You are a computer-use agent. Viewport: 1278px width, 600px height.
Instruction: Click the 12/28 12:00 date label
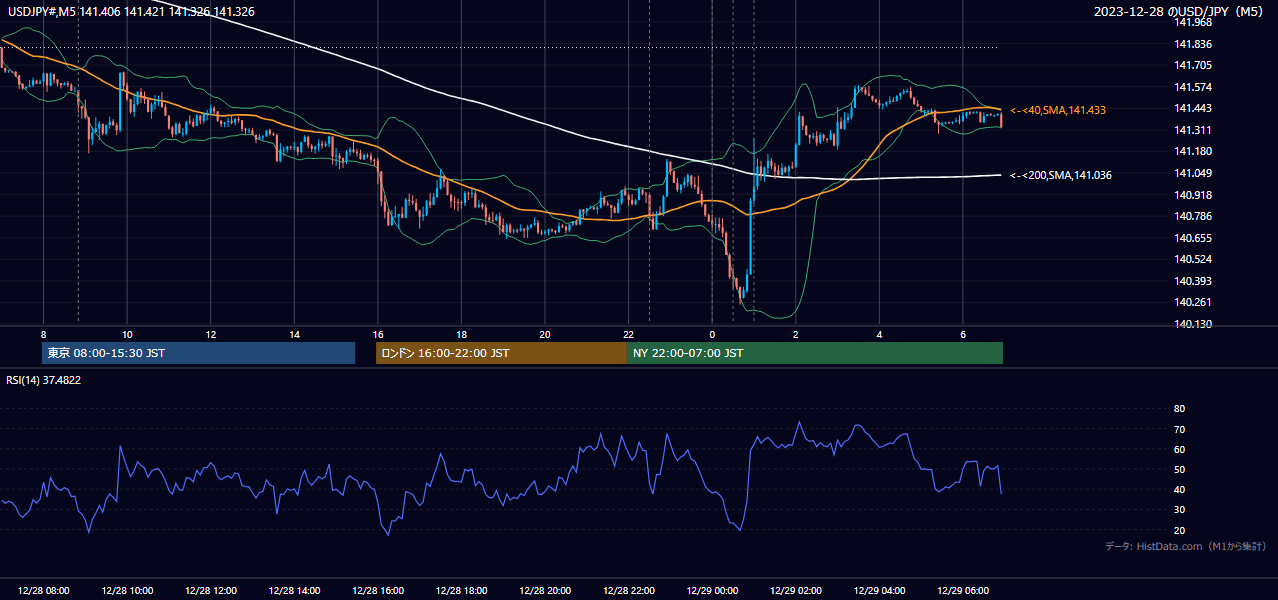pos(211,591)
